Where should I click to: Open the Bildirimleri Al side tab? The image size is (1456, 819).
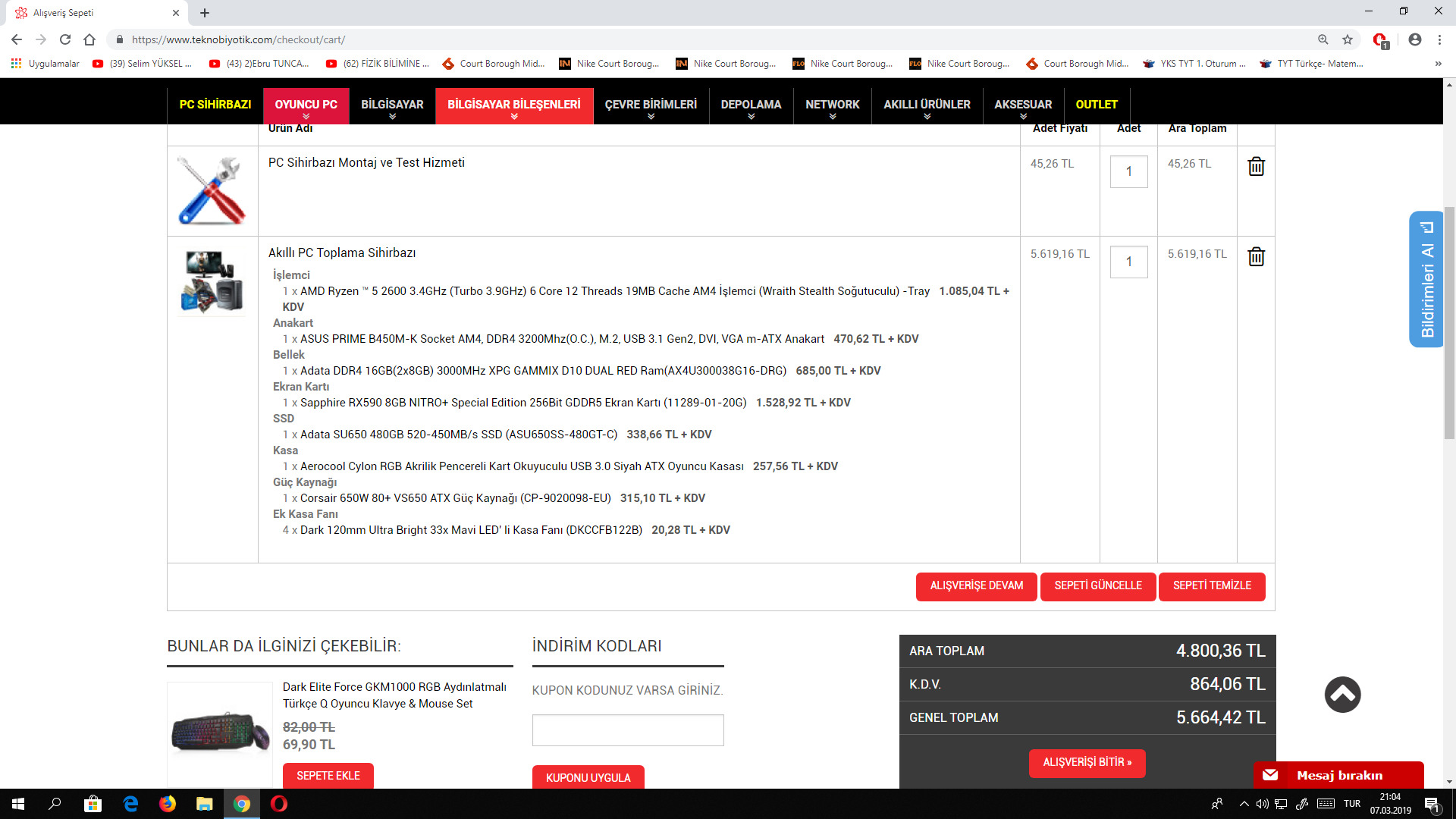(x=1426, y=279)
